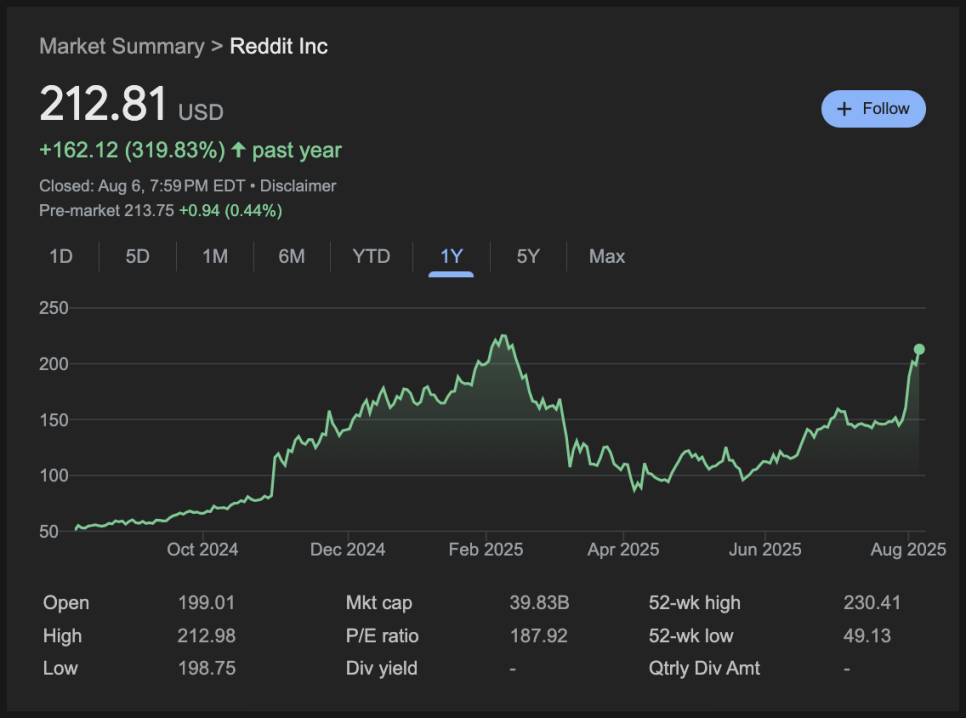Select the 5D time range tab
The width and height of the screenshot is (966, 718).
pos(137,256)
